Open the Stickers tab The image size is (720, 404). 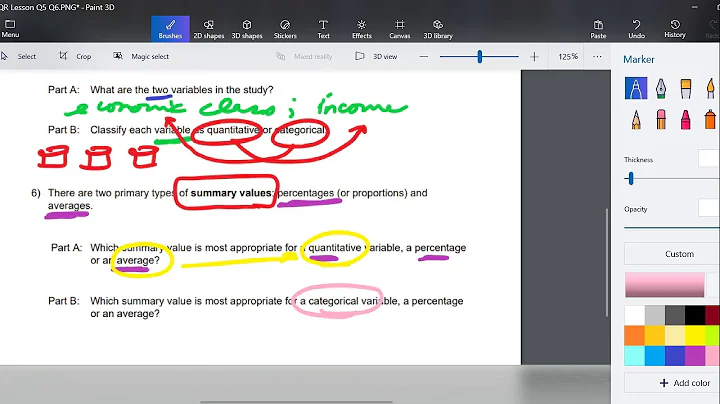point(285,29)
